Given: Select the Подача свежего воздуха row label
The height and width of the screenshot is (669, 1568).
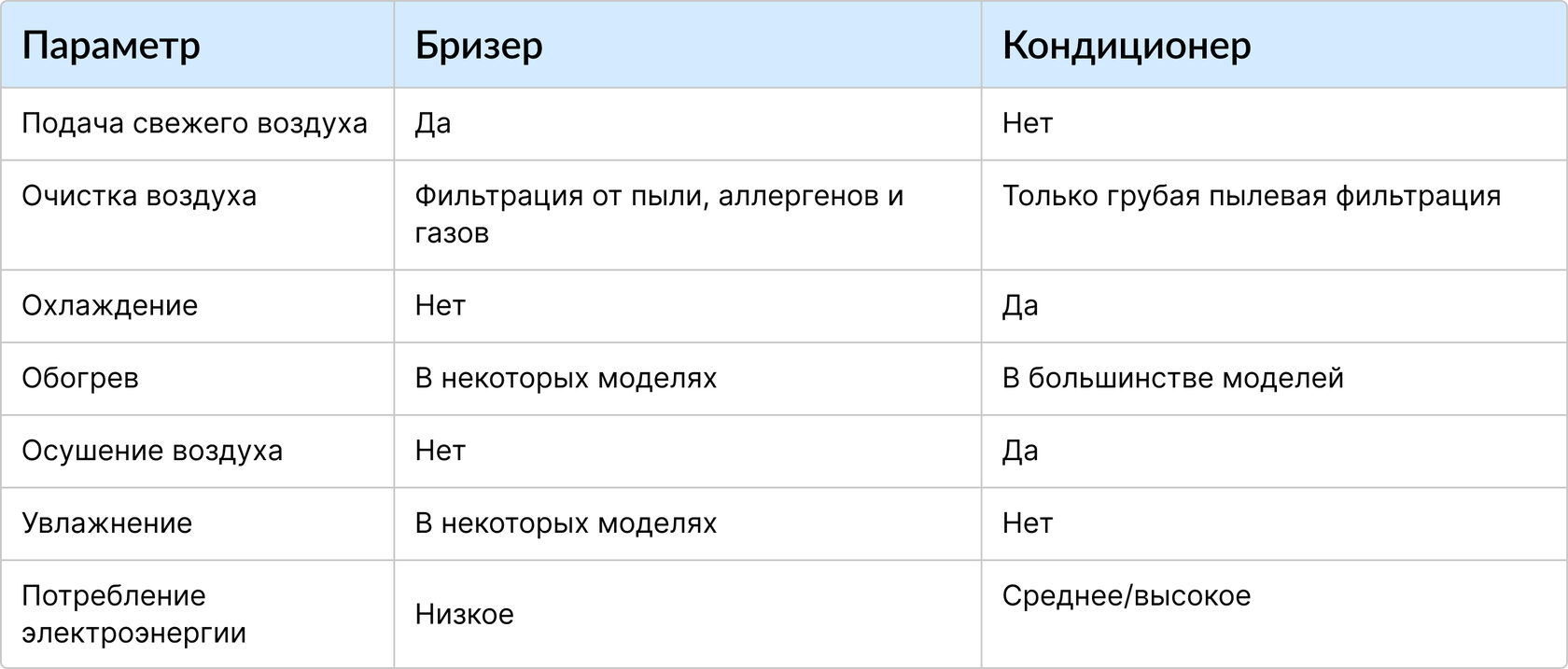Looking at the screenshot, I should point(194,124).
